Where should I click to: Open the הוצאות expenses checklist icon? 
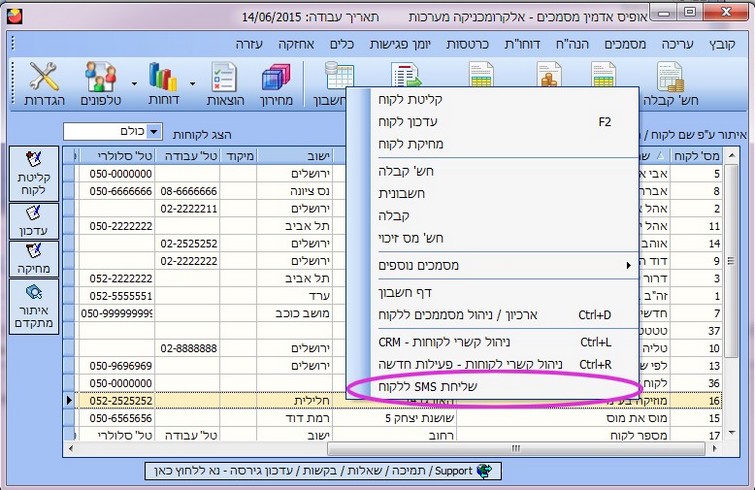(225, 84)
